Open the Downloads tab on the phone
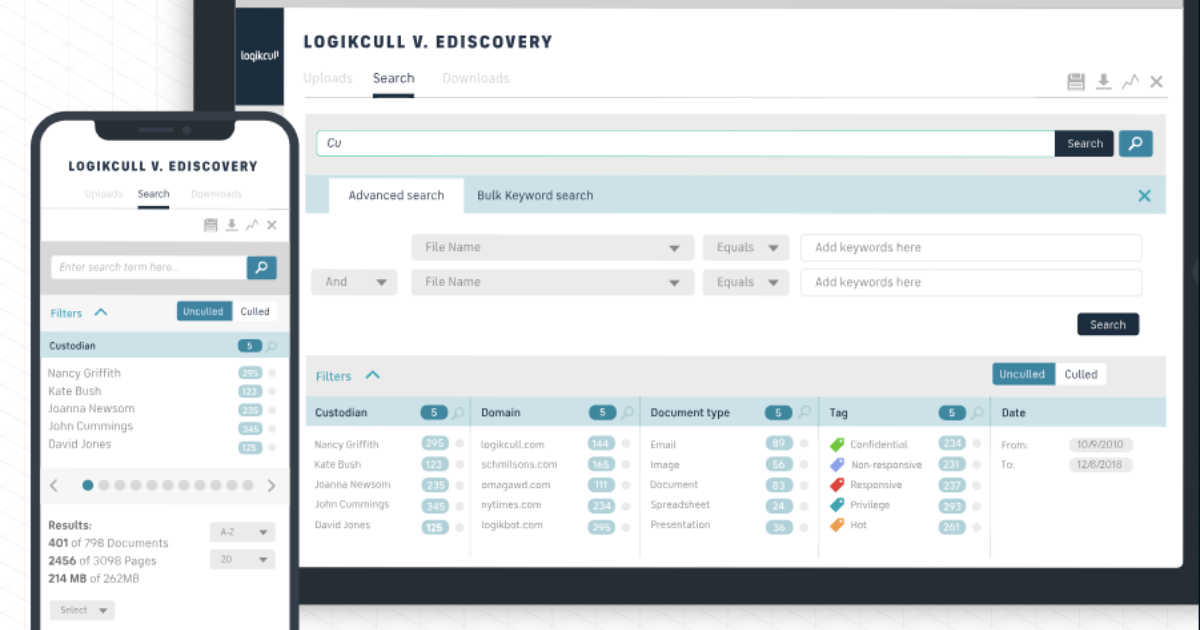The image size is (1200, 630). [216, 194]
